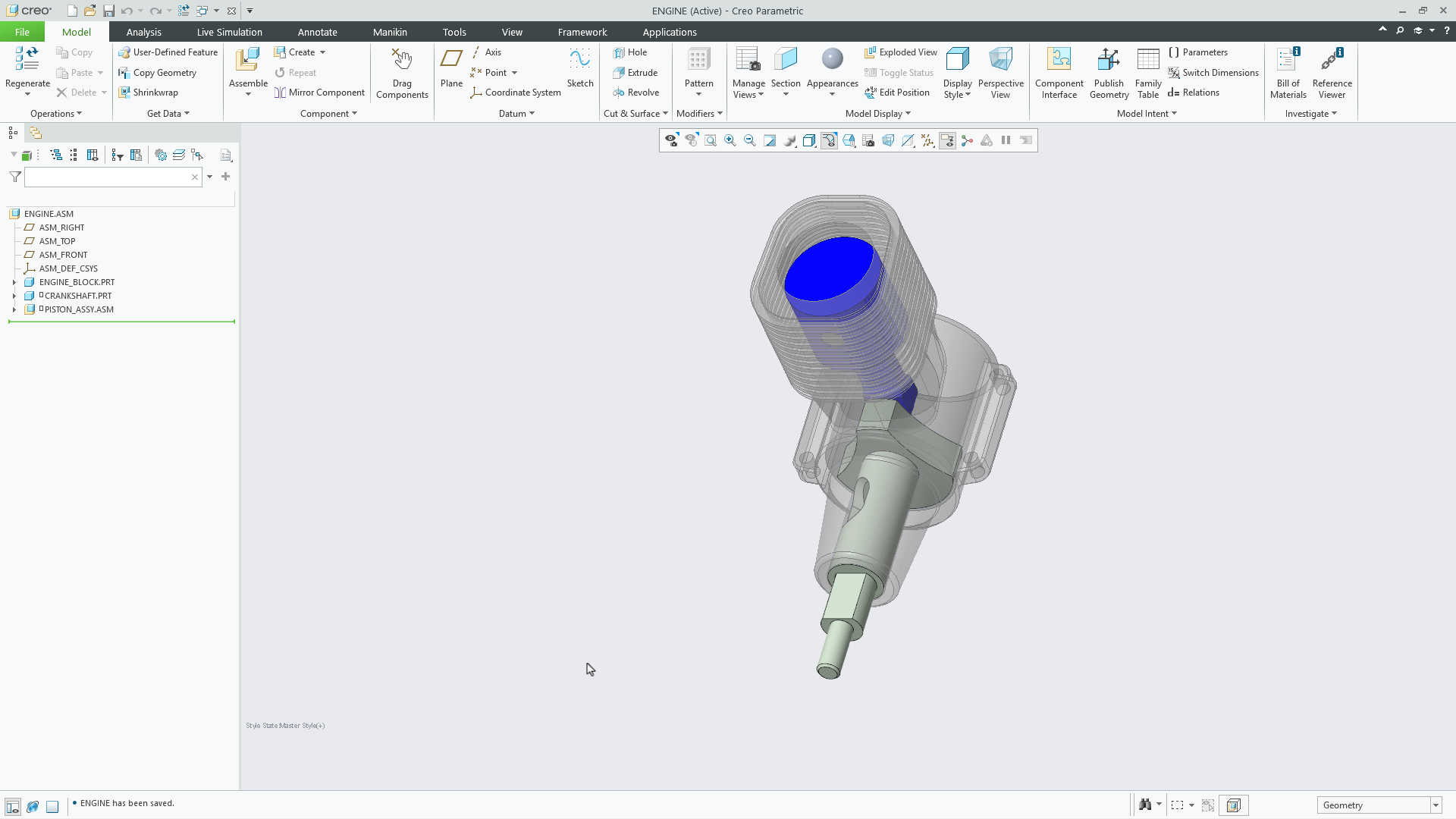Open the Geometry selection filter dropdown

pyautogui.click(x=1435, y=805)
